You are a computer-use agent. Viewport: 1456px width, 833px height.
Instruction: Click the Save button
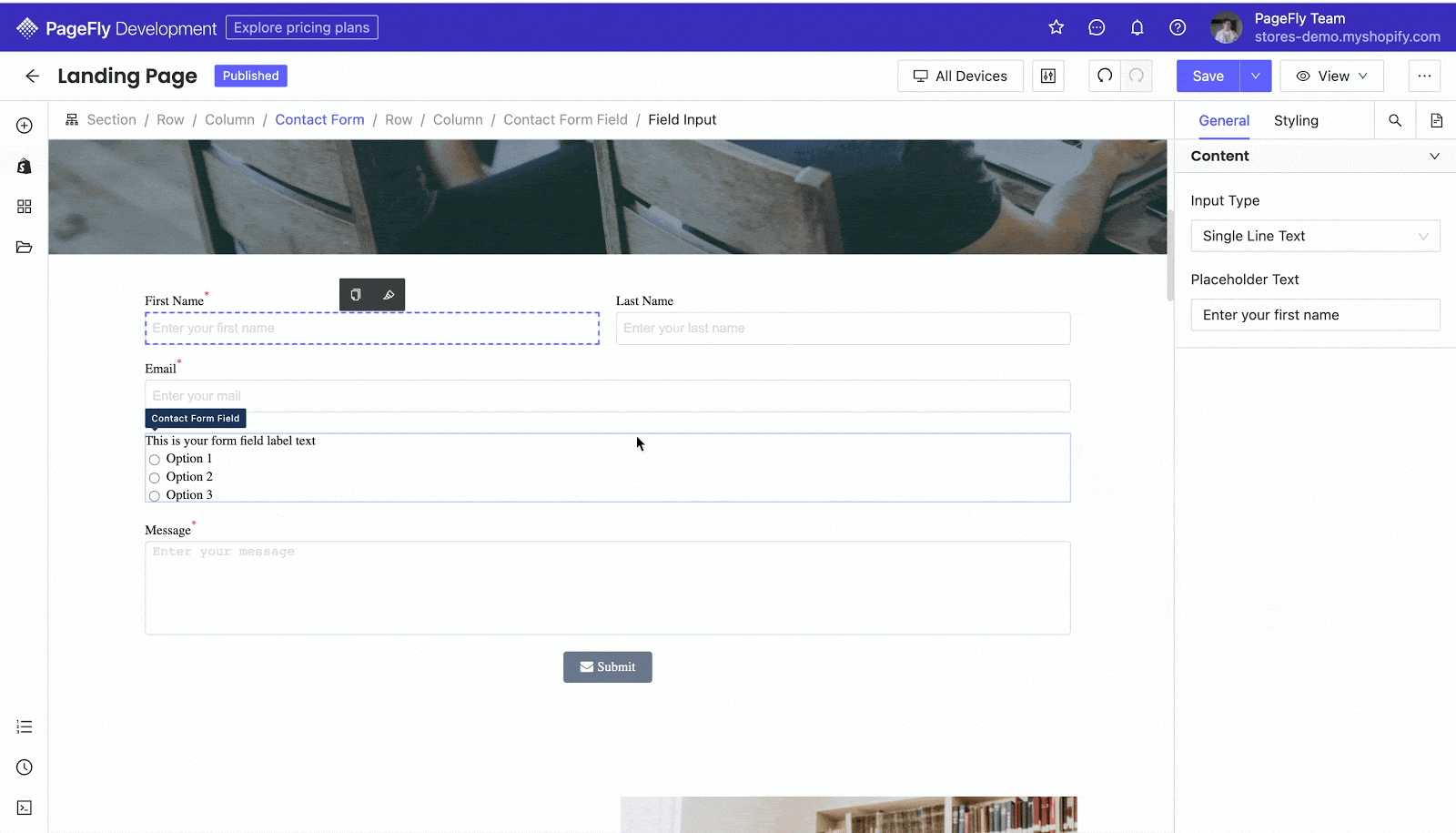coord(1208,76)
